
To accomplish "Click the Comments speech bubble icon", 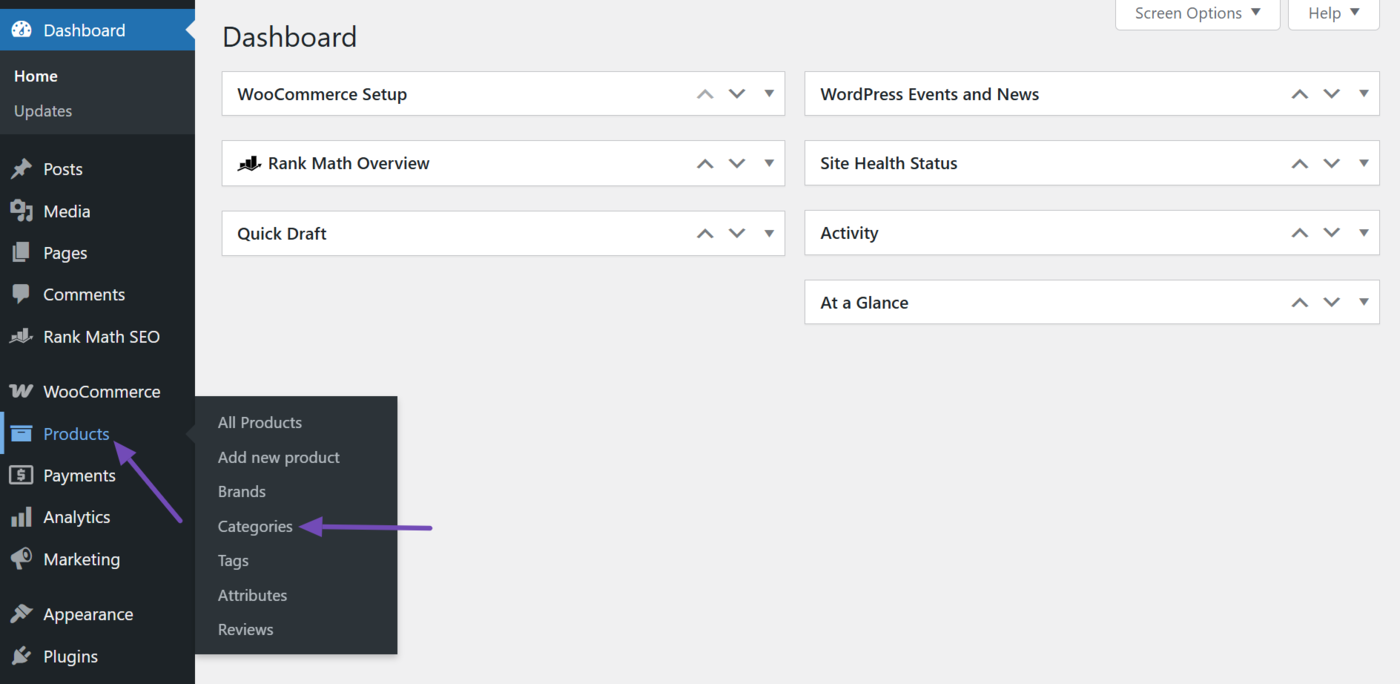I will [21, 295].
